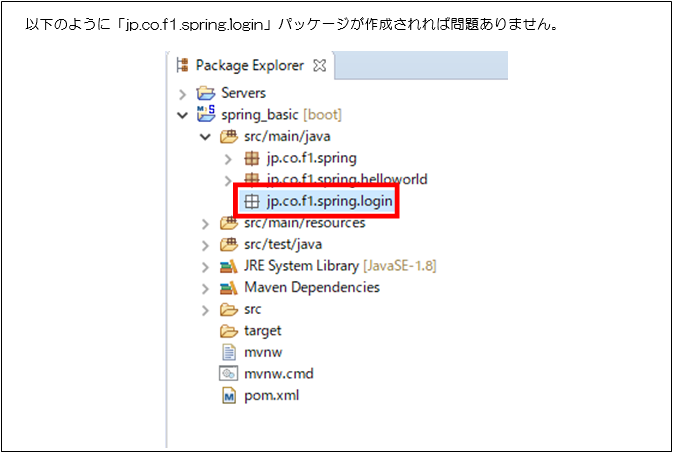
Task: Collapse the spring_basic project node
Action: point(182,115)
